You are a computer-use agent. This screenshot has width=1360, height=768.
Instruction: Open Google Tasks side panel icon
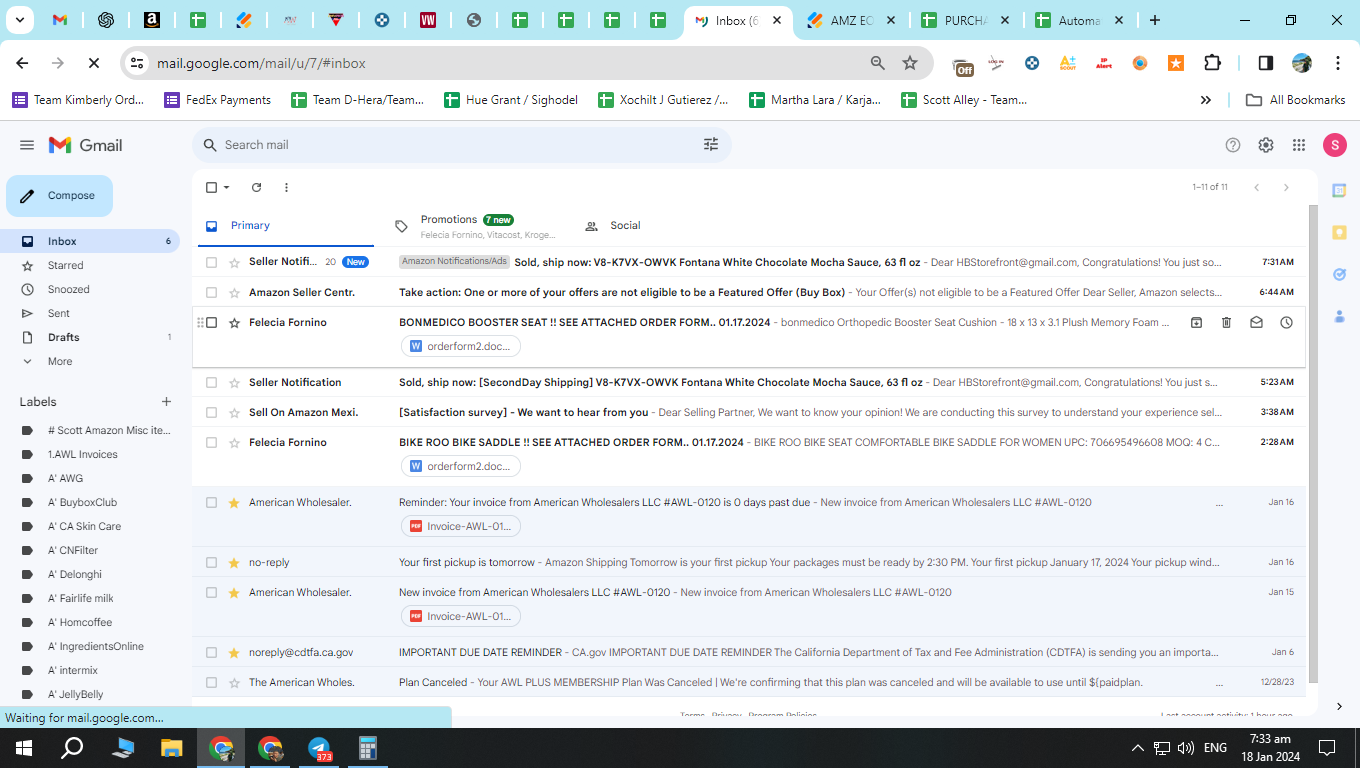tap(1340, 274)
